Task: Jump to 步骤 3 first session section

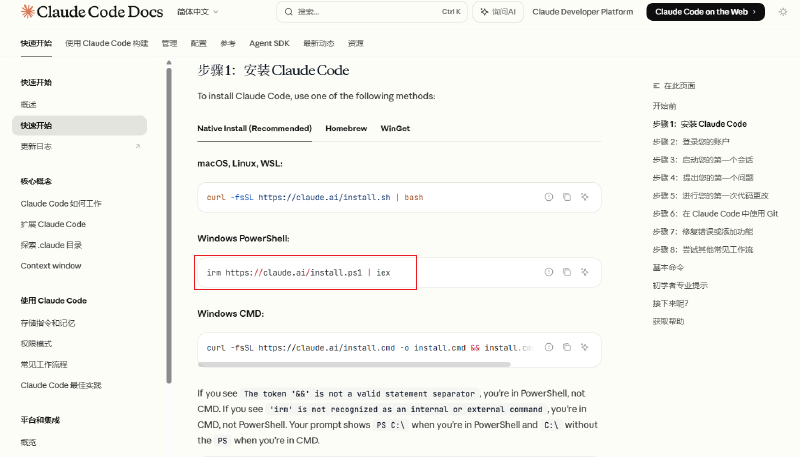Action: (x=703, y=160)
